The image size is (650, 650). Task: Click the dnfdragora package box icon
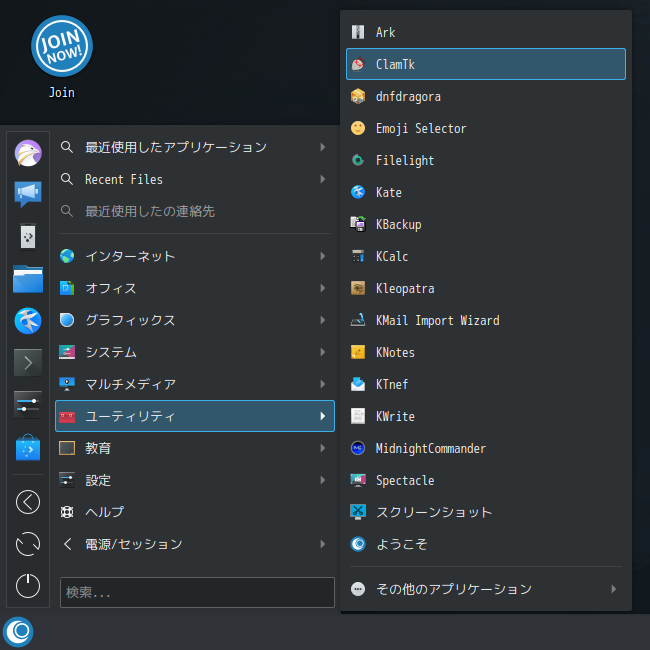358,96
